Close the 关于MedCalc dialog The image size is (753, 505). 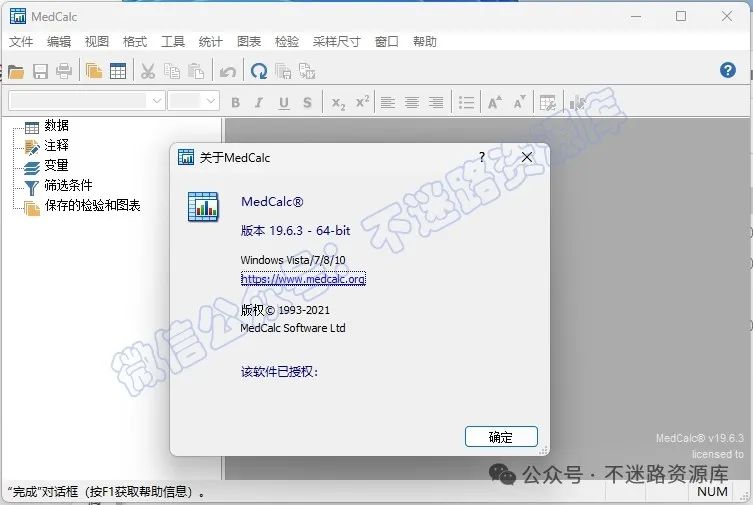tap(527, 157)
